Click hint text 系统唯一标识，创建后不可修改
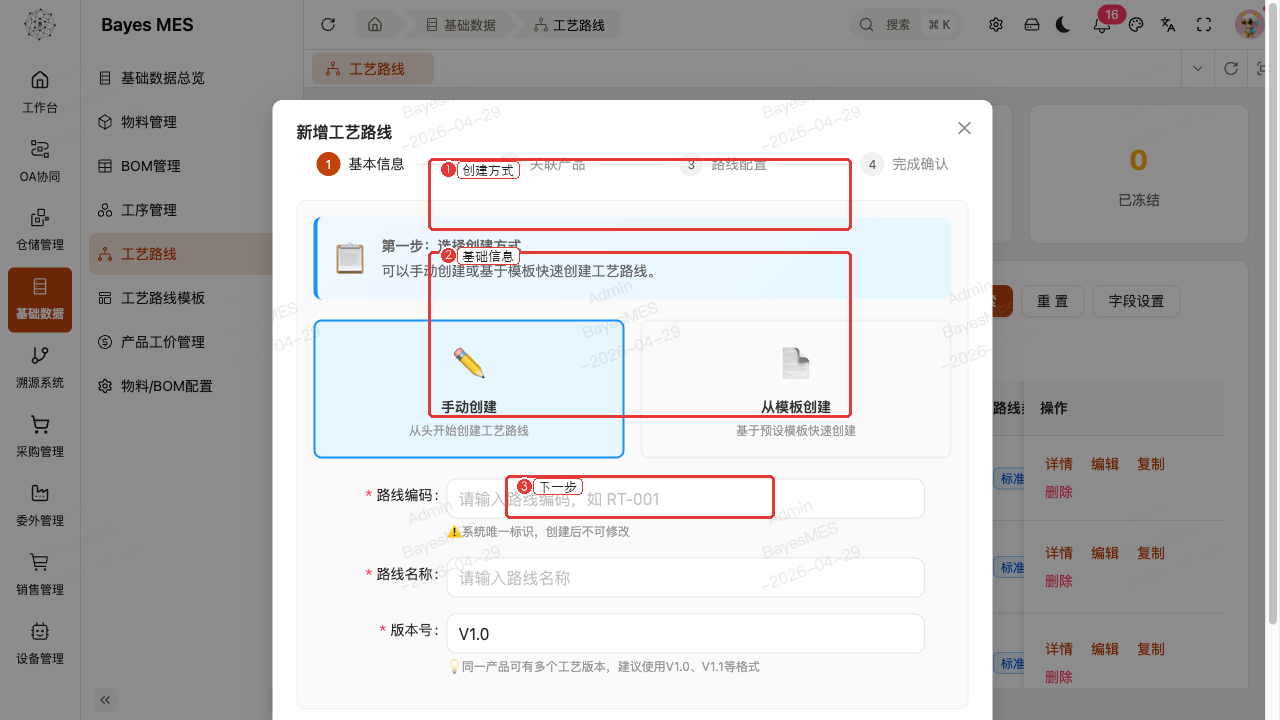 coord(545,531)
